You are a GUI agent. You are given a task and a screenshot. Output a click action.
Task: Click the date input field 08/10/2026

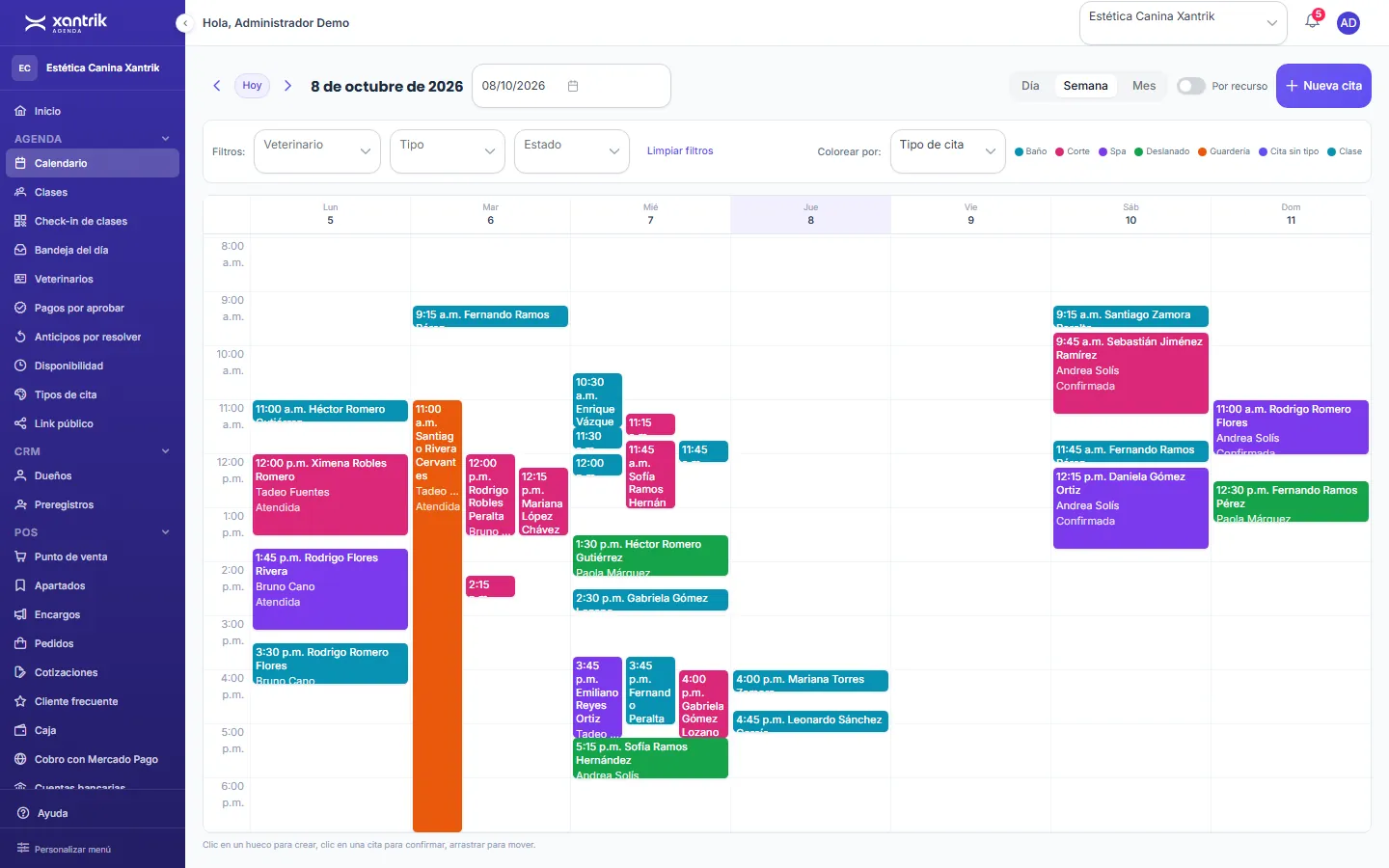coord(571,86)
